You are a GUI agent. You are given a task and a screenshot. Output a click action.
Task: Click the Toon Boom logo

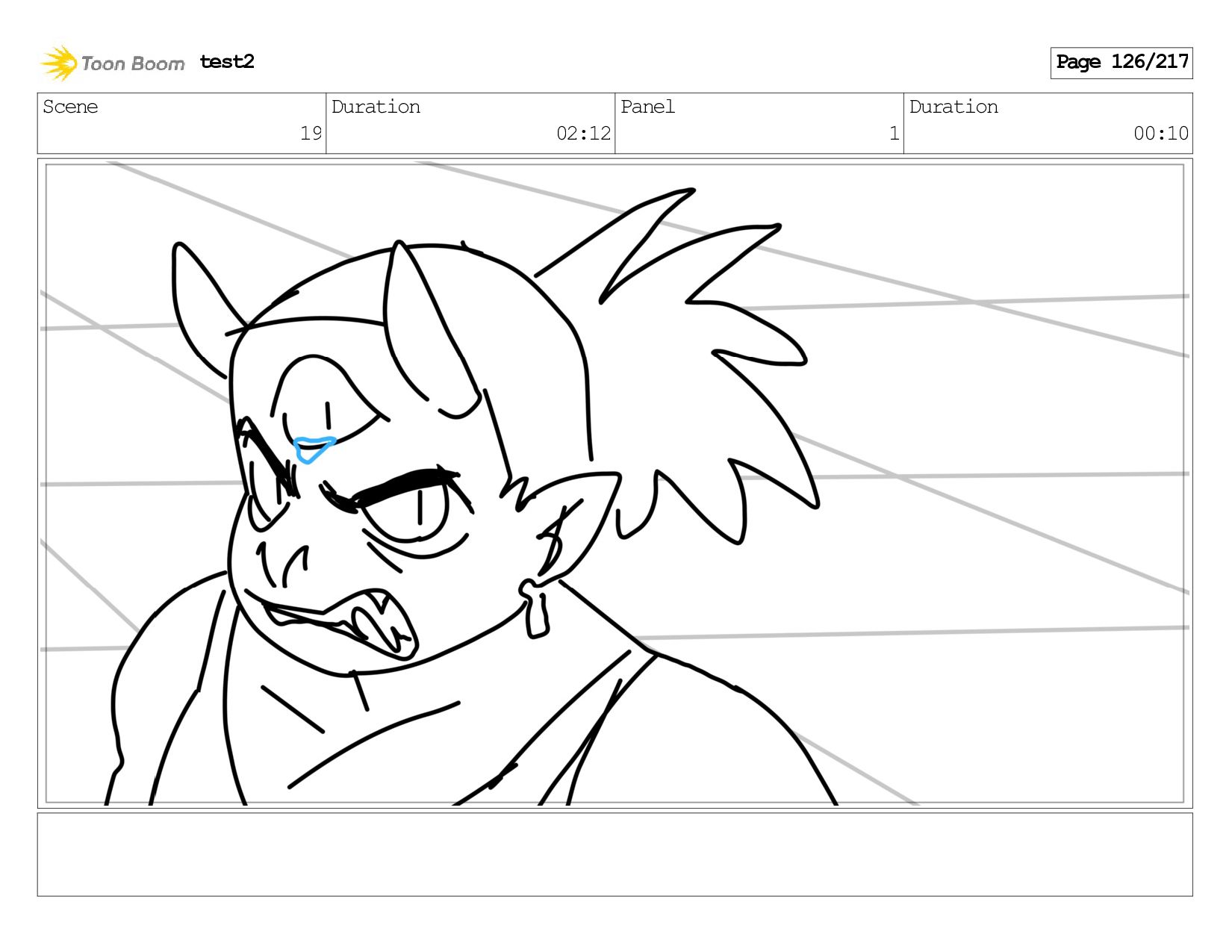point(112,63)
